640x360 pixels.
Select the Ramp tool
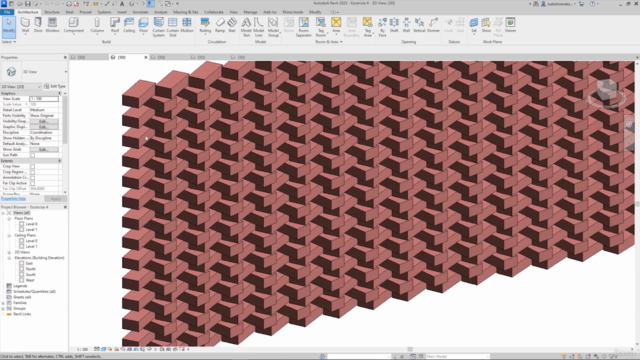pyautogui.click(x=220, y=25)
